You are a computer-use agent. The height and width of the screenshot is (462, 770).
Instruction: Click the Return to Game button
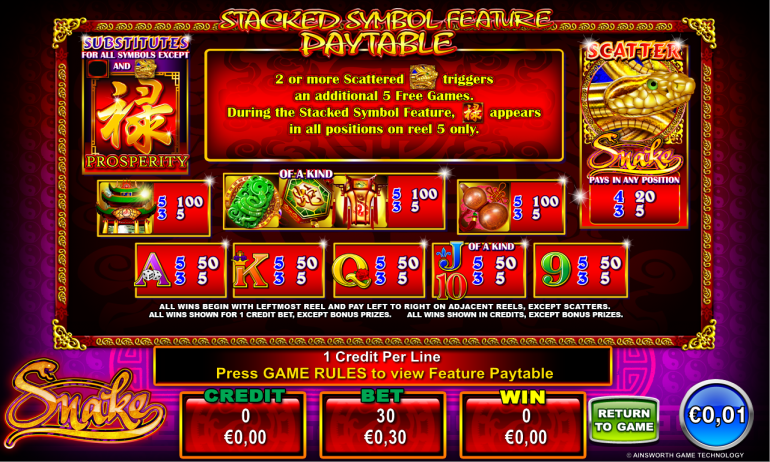(x=624, y=420)
